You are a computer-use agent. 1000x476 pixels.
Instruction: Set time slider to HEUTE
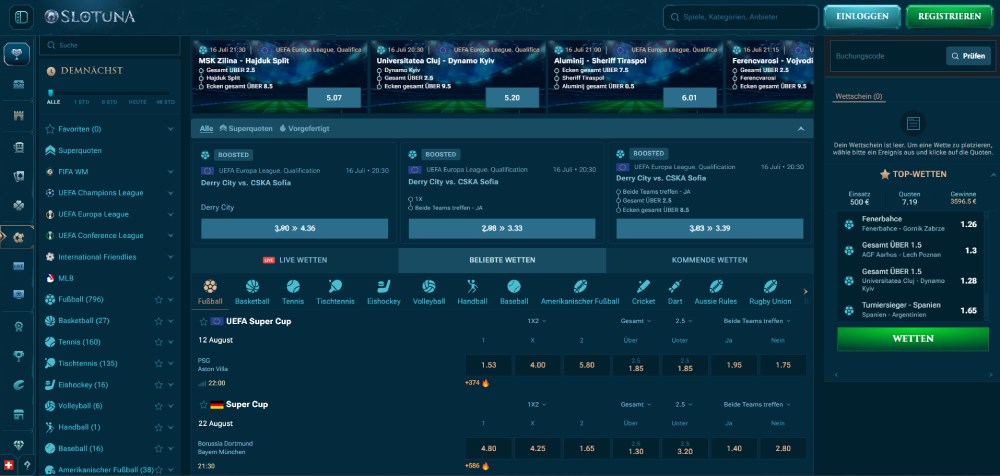[x=137, y=101]
